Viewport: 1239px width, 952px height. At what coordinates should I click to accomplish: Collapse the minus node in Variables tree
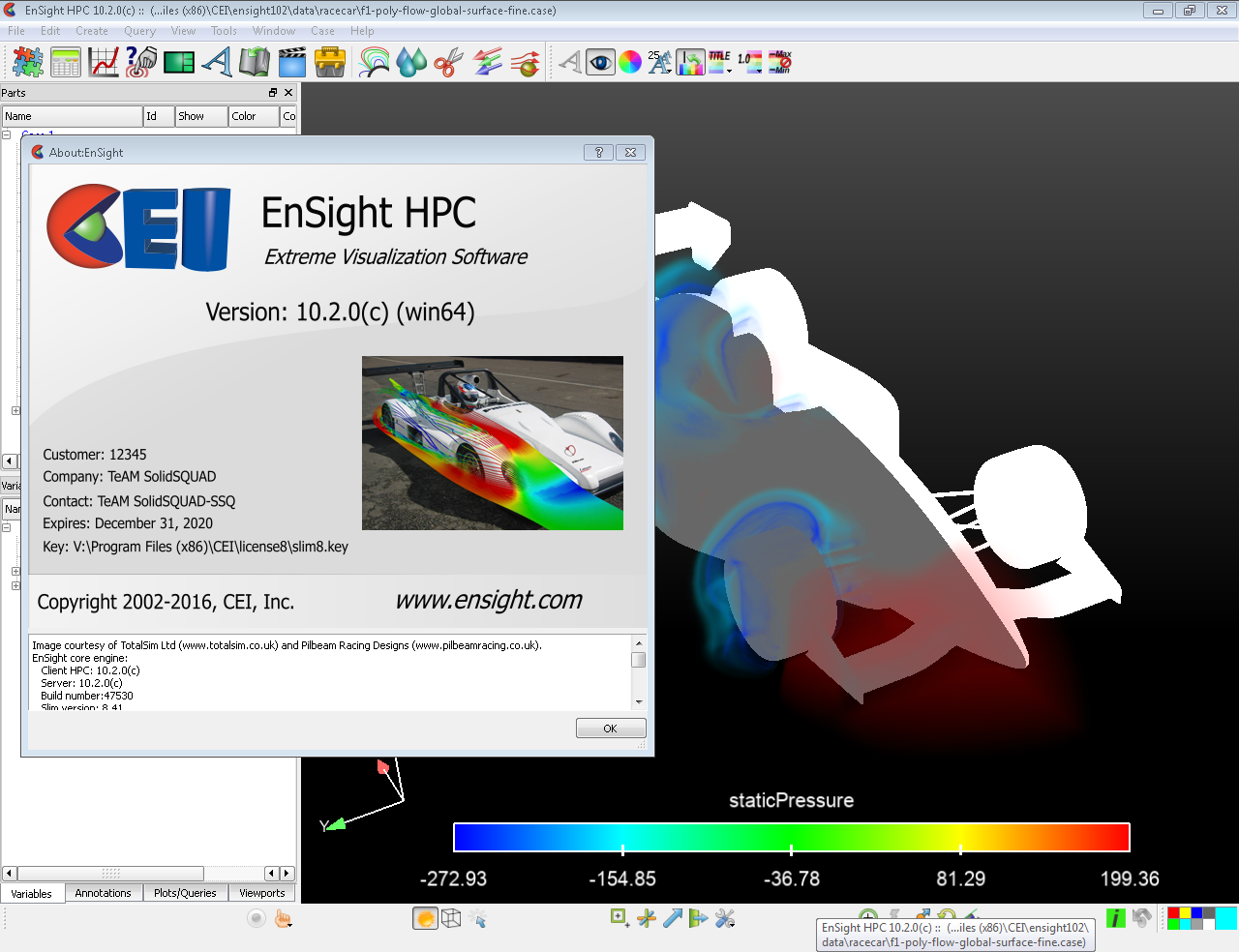point(7,528)
